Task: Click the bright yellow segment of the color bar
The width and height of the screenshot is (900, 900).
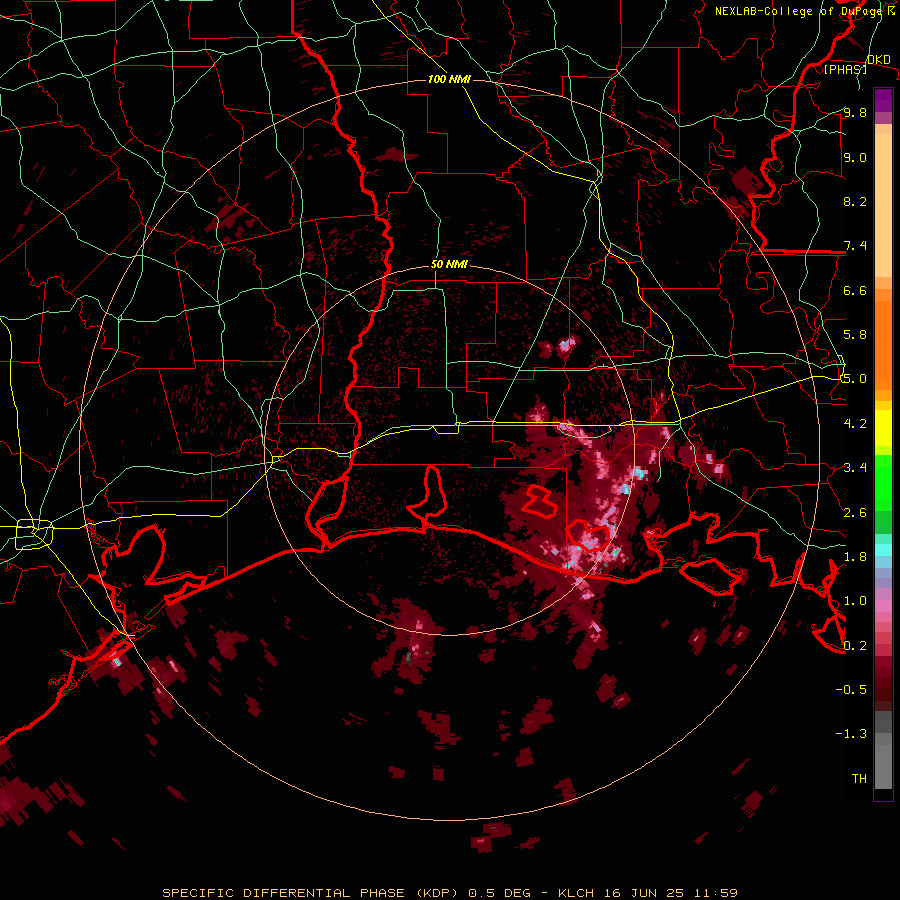Action: coord(883,428)
